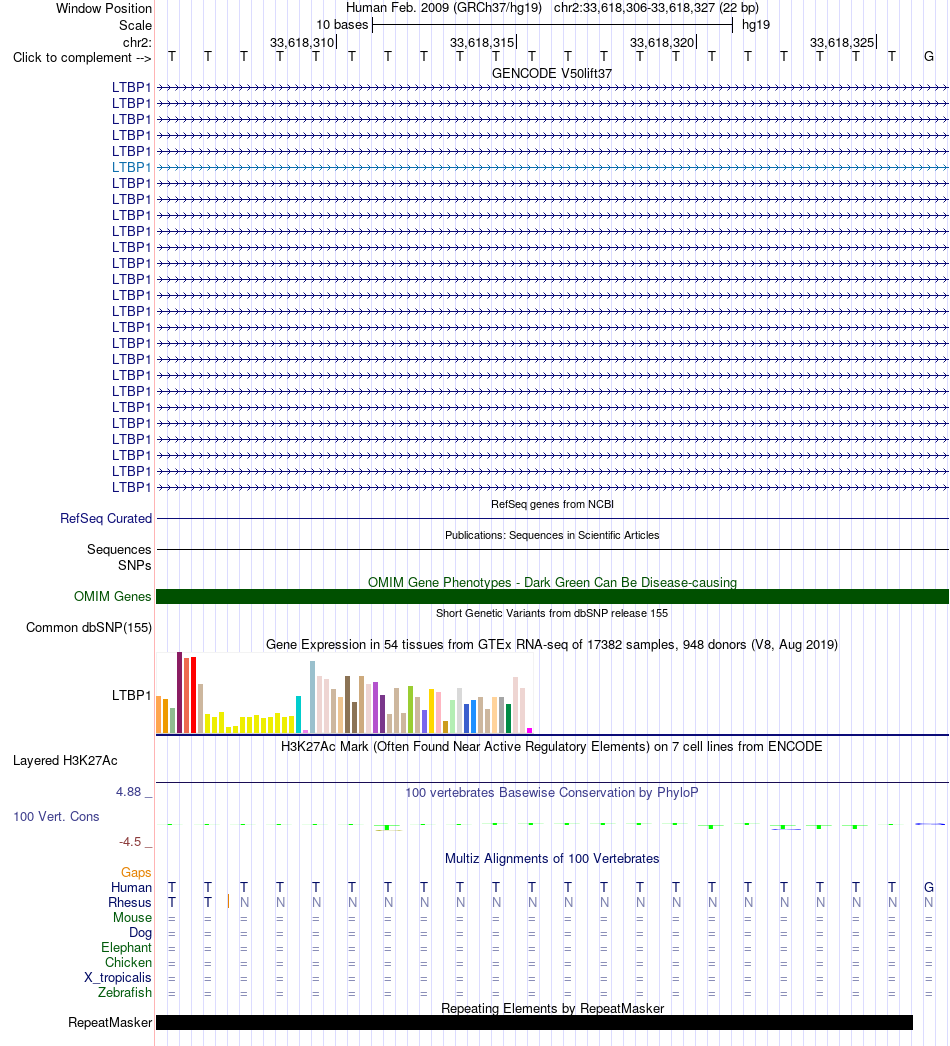Click the 'Click to complement -->' label
The width and height of the screenshot is (950, 1046).
coord(82,58)
